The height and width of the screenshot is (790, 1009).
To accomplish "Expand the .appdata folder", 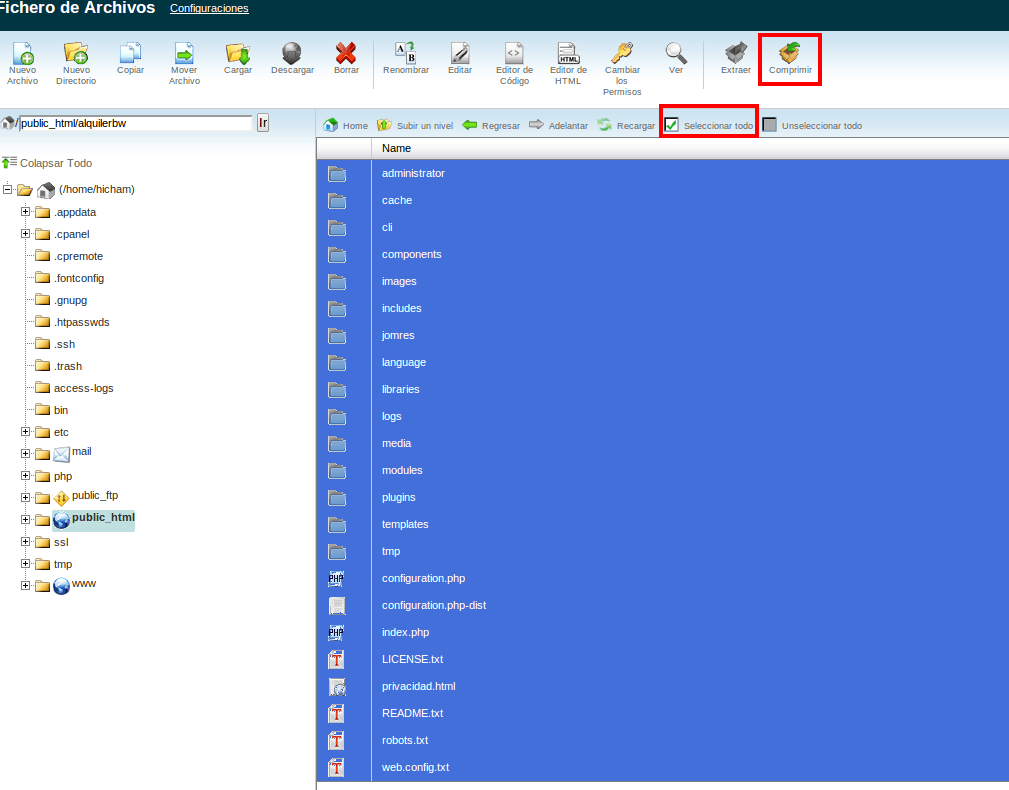I will tap(26, 212).
